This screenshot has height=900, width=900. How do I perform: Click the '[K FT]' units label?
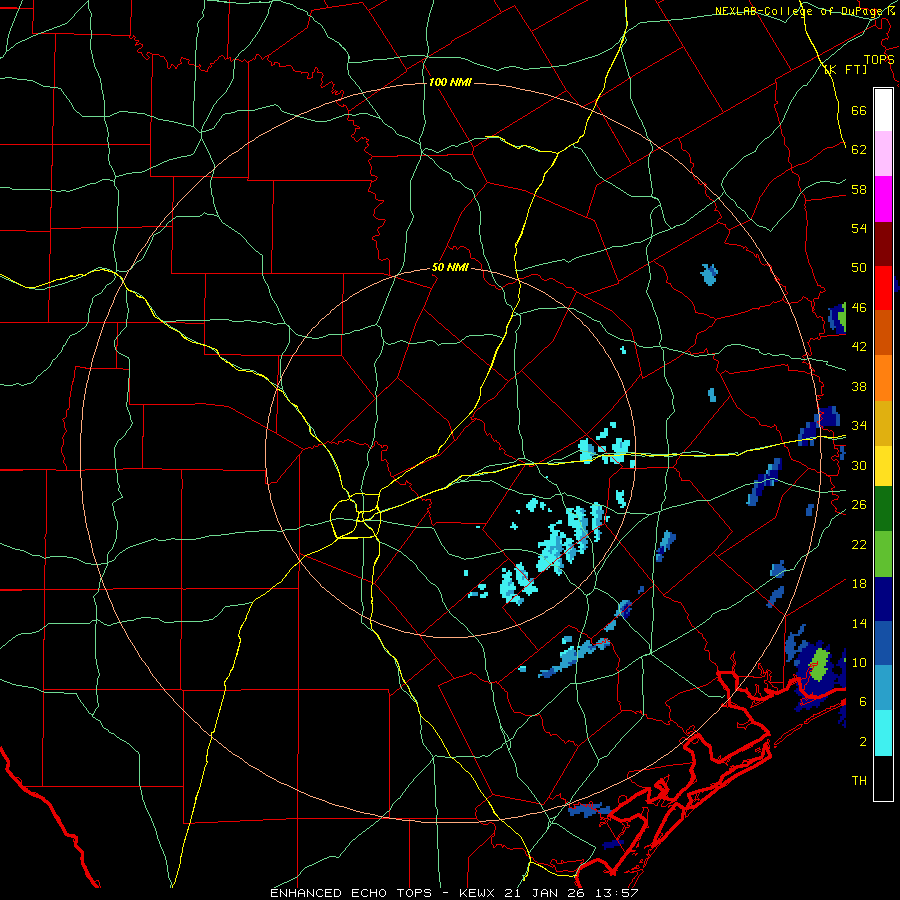846,69
